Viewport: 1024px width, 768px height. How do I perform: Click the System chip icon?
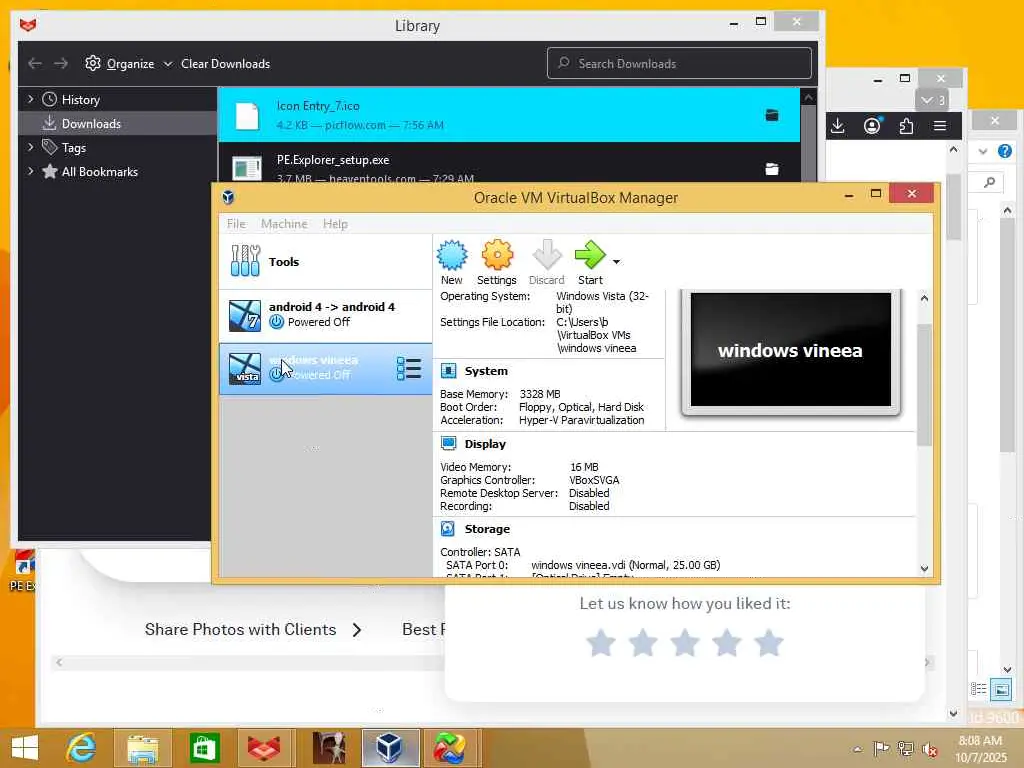[x=449, y=371]
